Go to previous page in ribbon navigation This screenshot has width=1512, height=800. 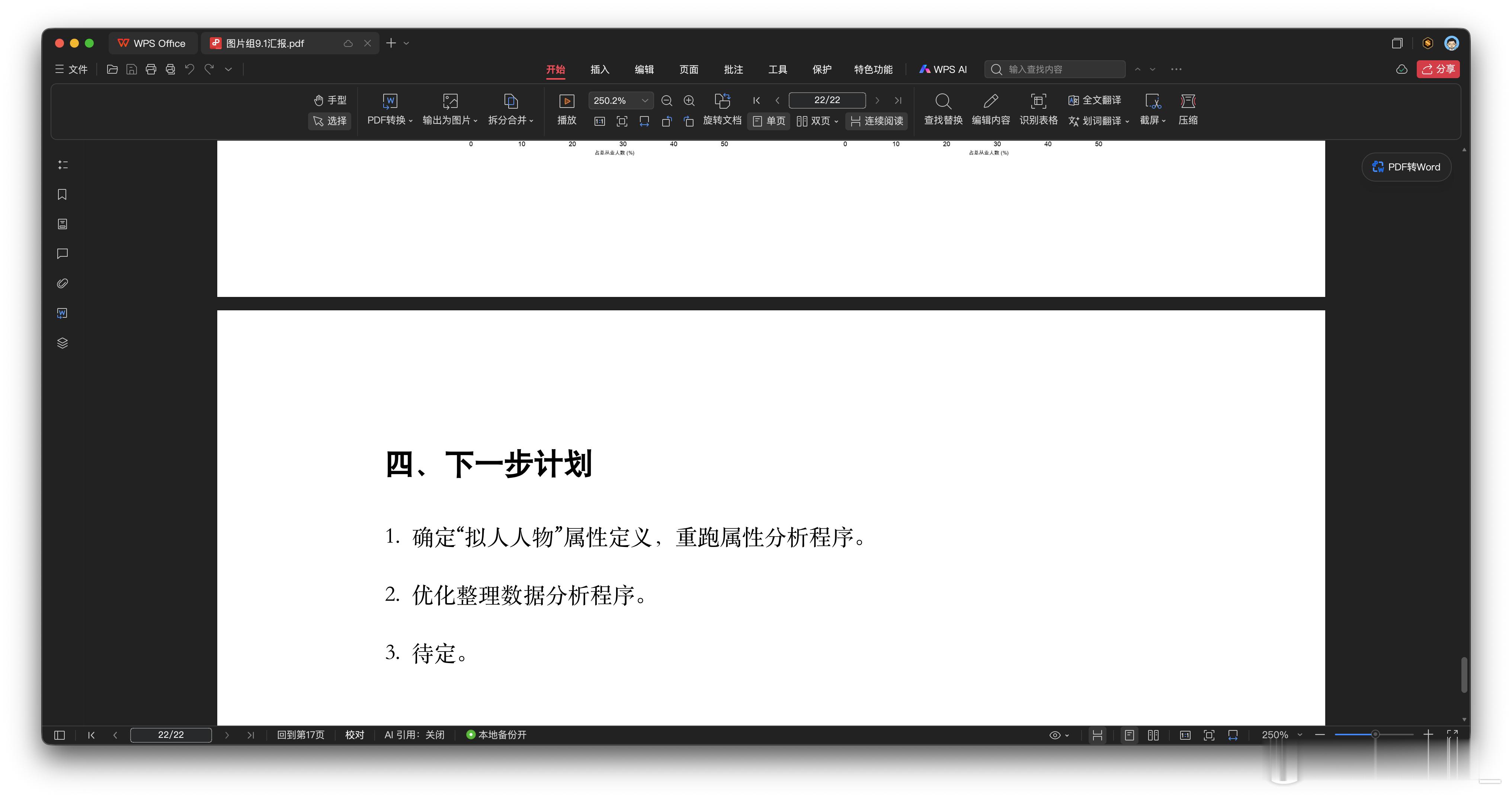pos(777,100)
